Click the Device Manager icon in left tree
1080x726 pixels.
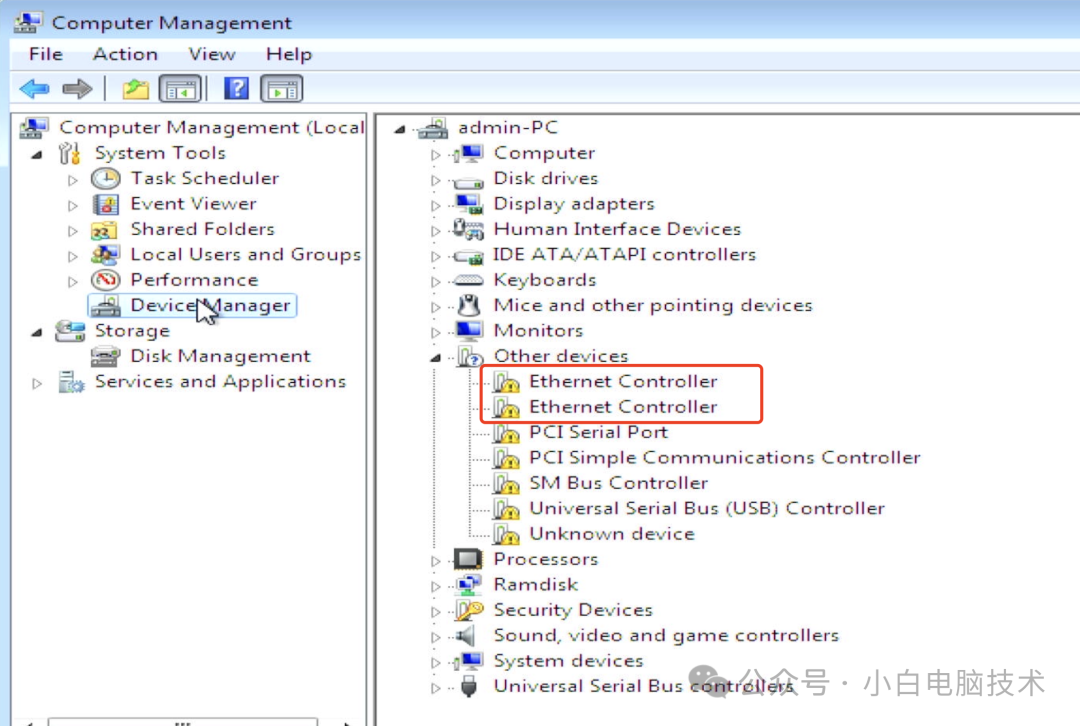click(x=105, y=306)
